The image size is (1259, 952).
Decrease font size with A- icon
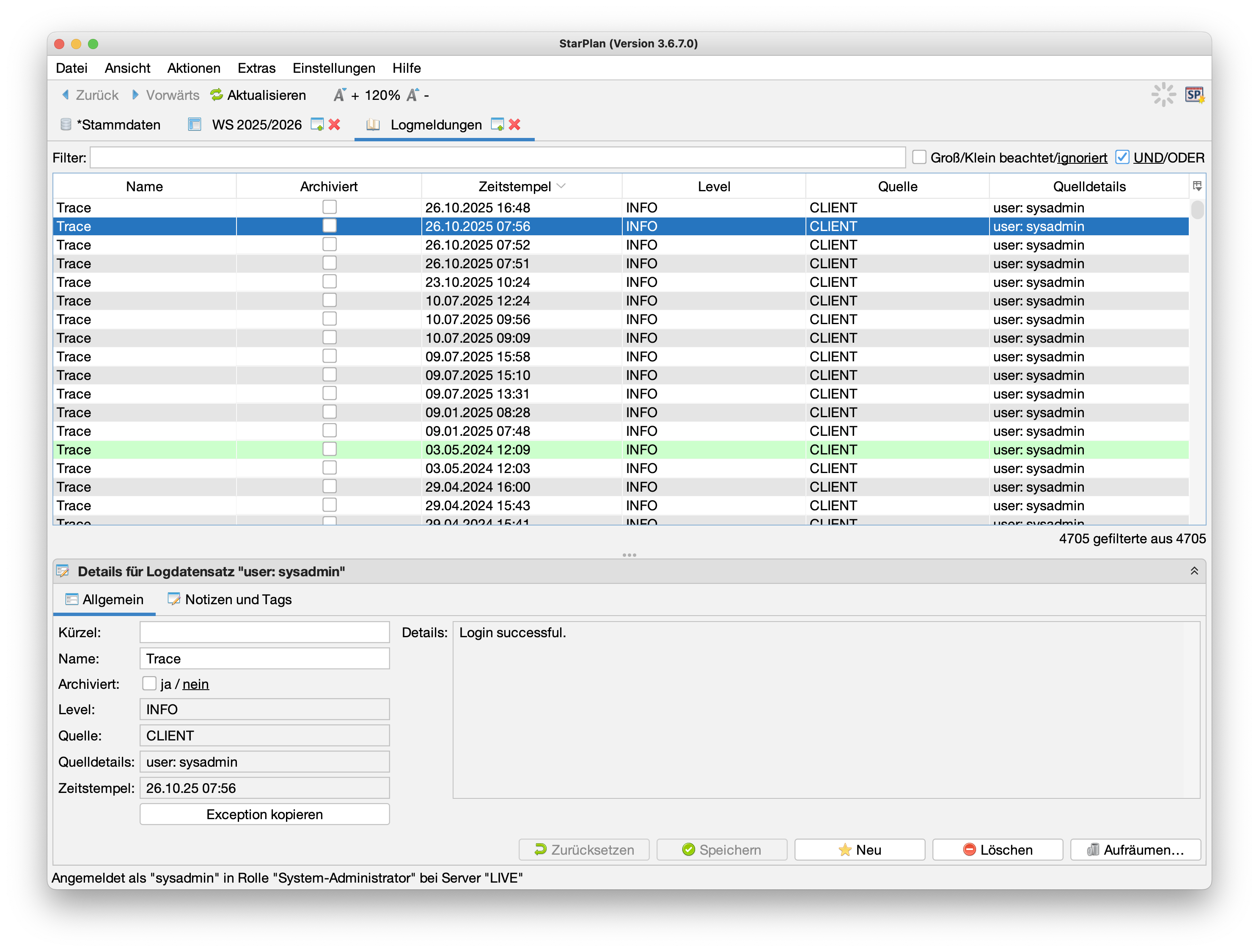tap(412, 95)
